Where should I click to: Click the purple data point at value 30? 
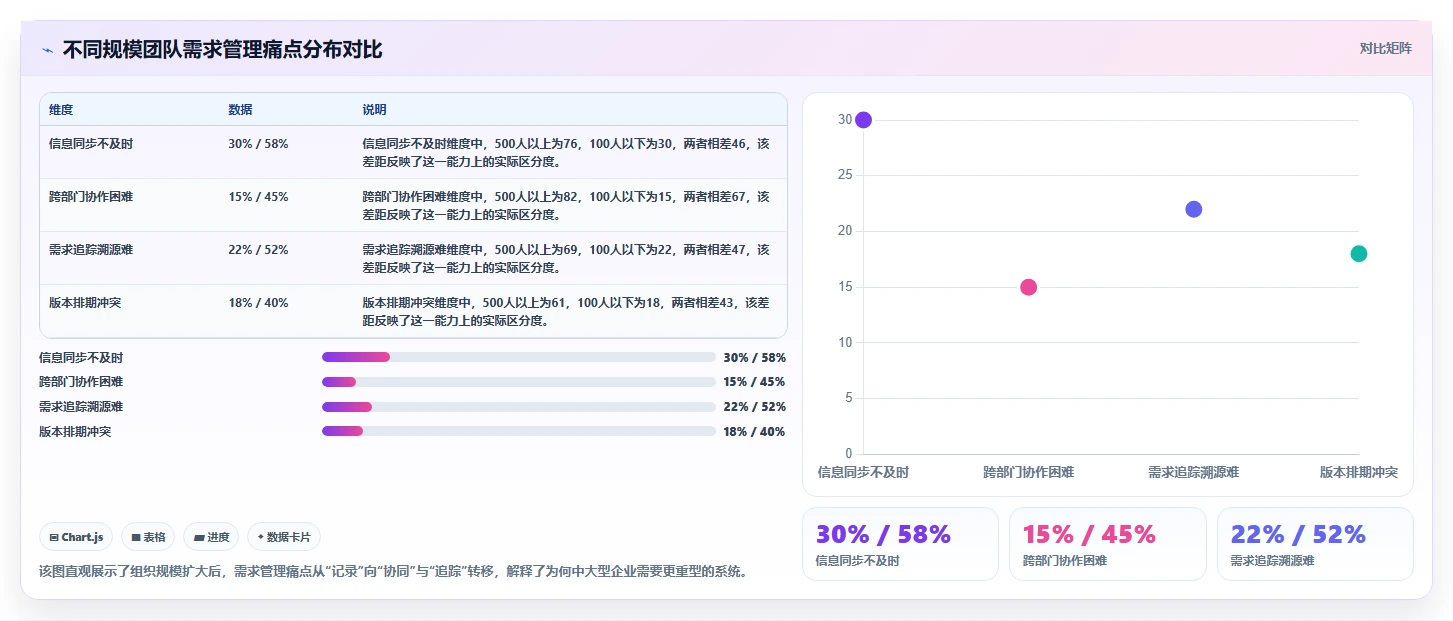pyautogui.click(x=863, y=120)
